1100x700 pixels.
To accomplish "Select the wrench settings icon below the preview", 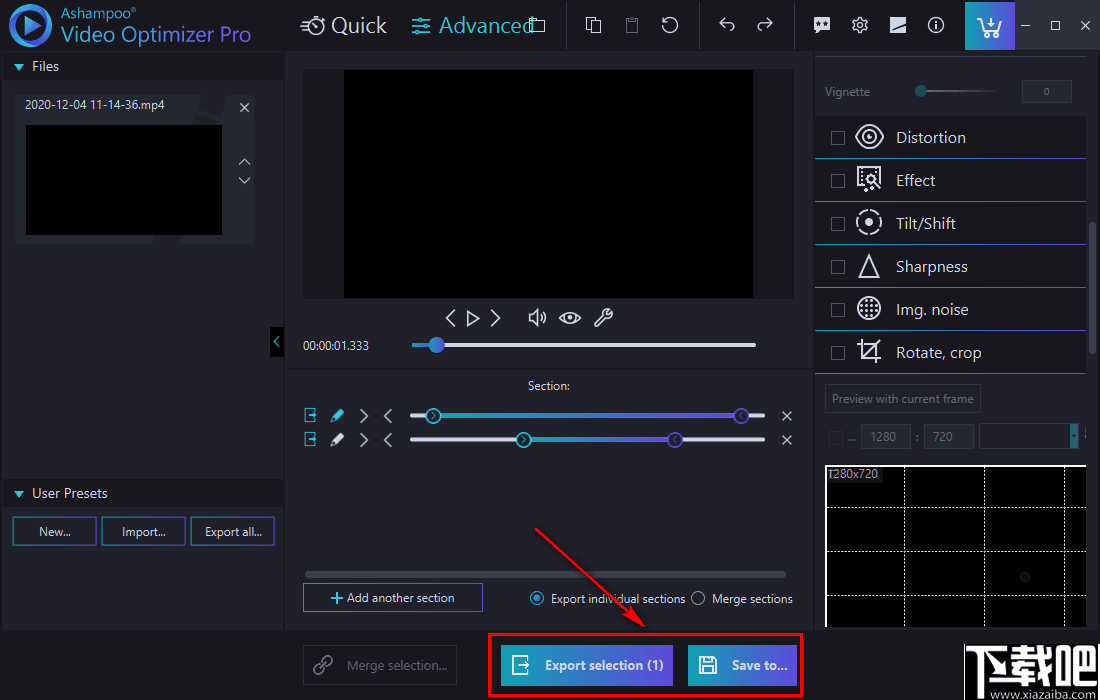I will coord(603,317).
